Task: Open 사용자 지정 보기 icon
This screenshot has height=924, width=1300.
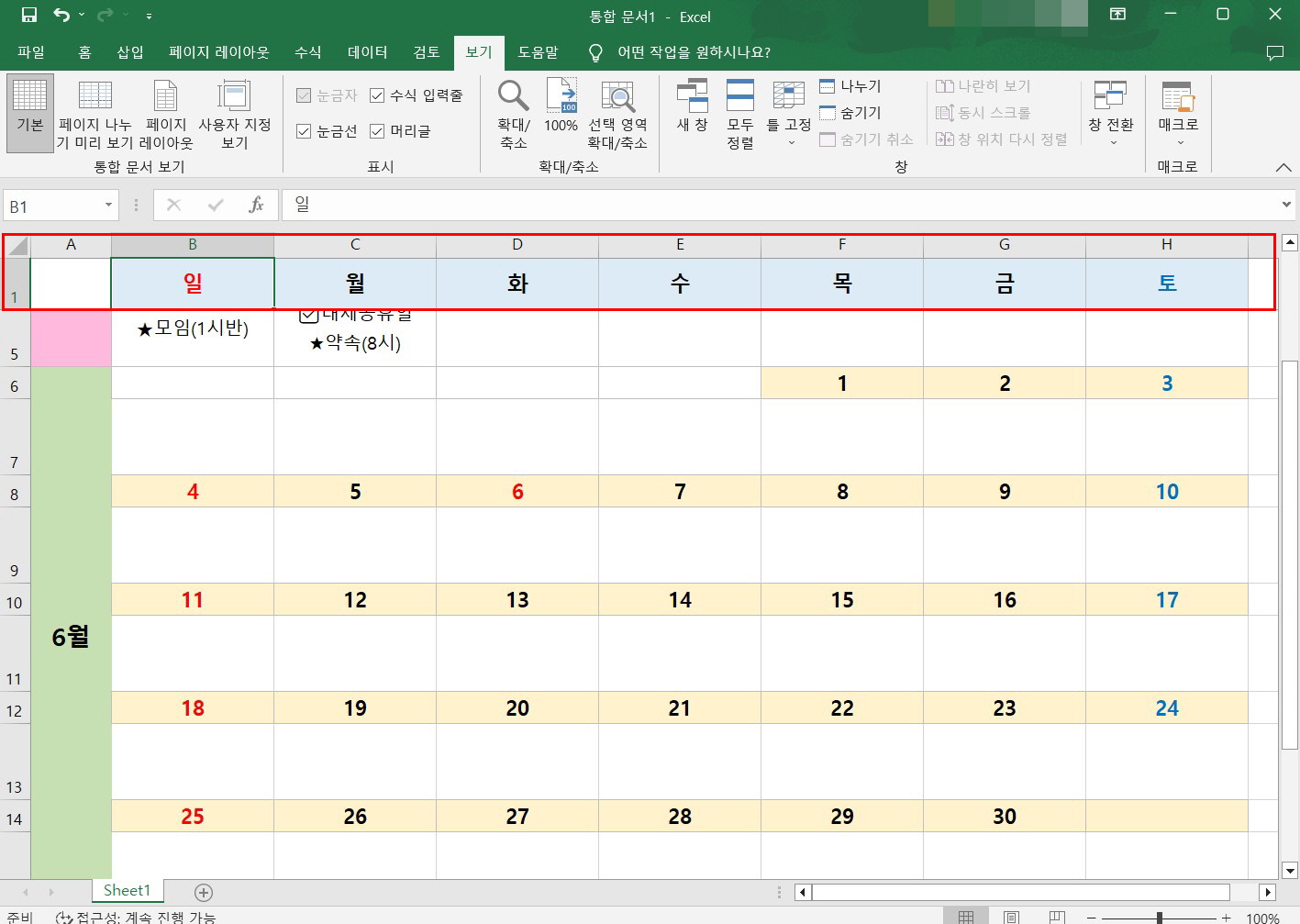Action: 235,115
